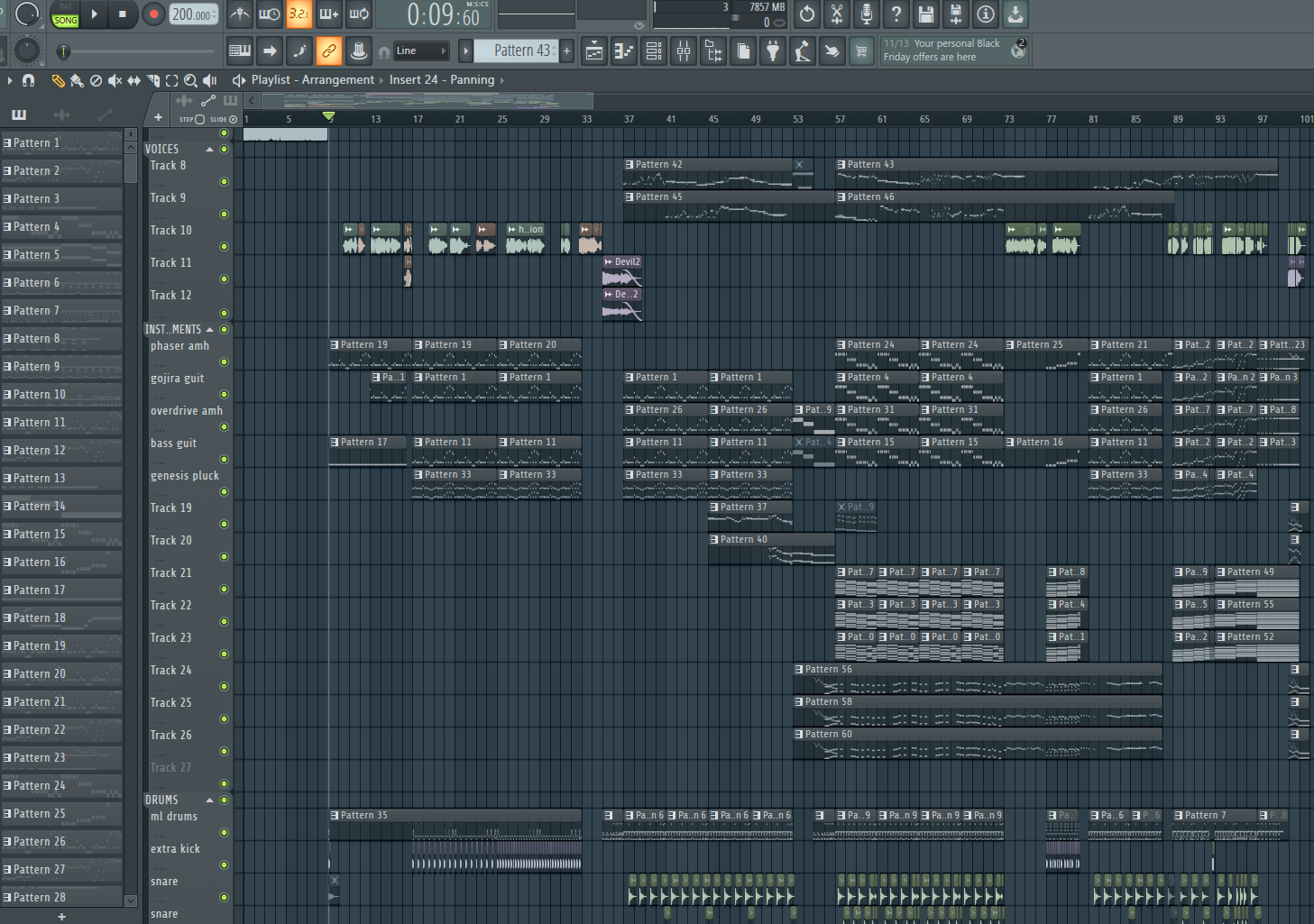Image resolution: width=1314 pixels, height=924 pixels.
Task: Open the Black Friday offers notification
Action: pyautogui.click(x=942, y=50)
